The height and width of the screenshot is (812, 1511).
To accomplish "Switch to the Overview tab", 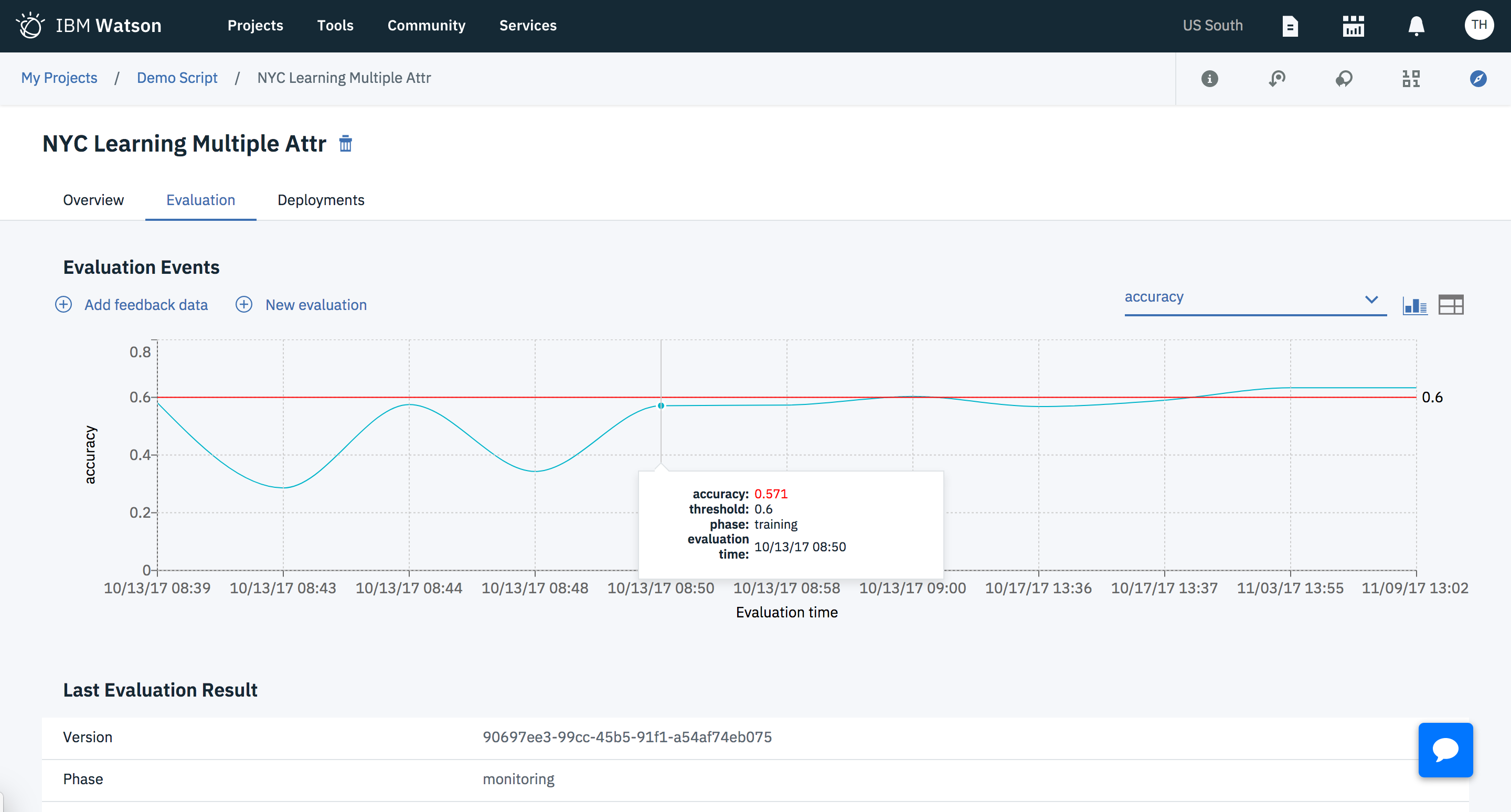I will pyautogui.click(x=93, y=199).
